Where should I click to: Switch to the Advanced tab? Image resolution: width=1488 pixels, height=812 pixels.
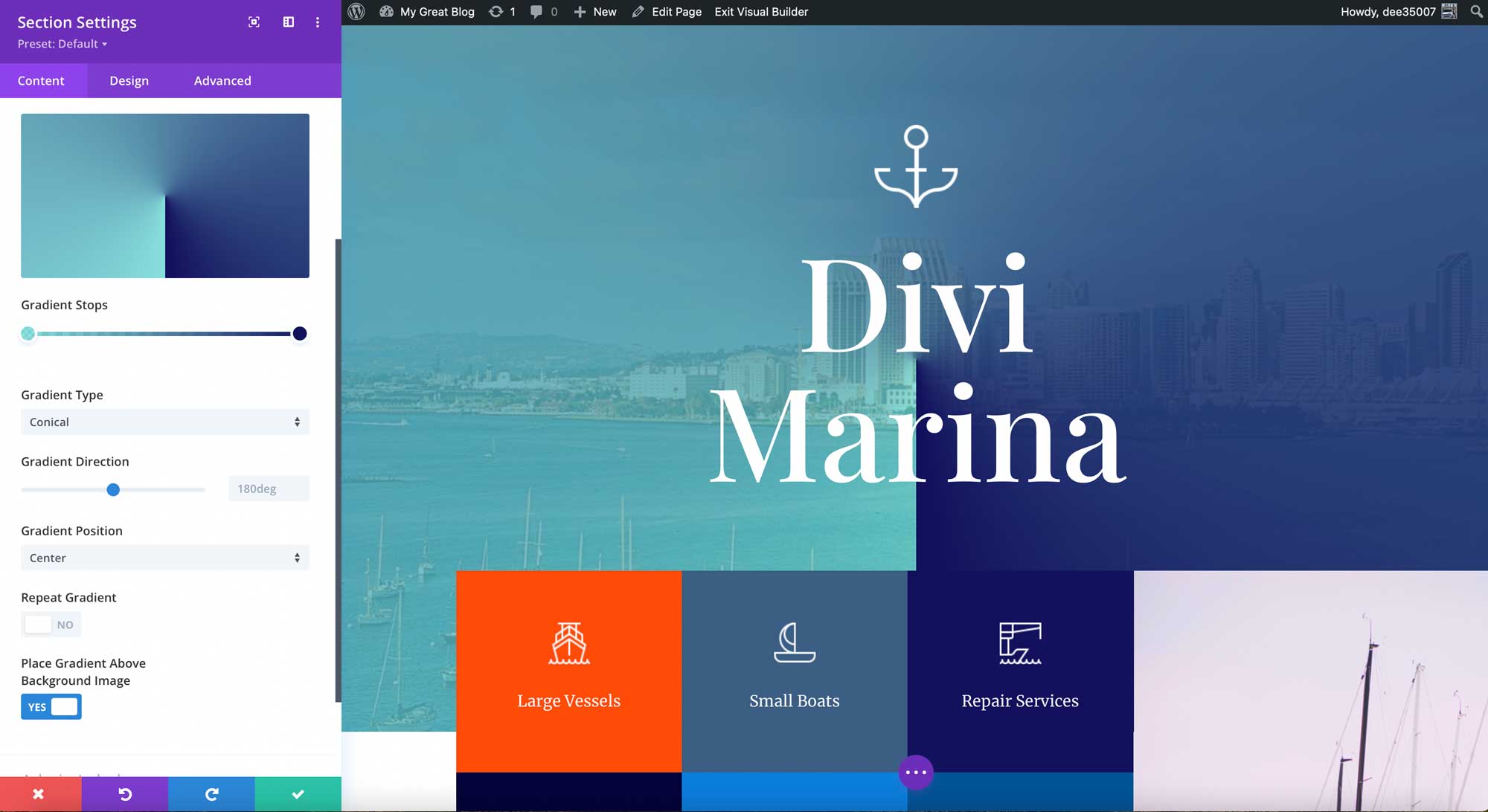222,80
